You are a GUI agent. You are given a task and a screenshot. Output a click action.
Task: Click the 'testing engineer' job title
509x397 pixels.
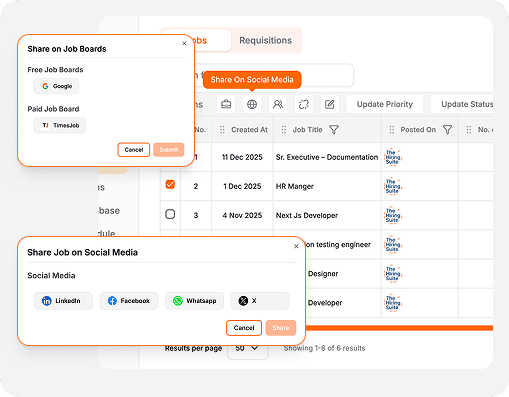pos(339,245)
